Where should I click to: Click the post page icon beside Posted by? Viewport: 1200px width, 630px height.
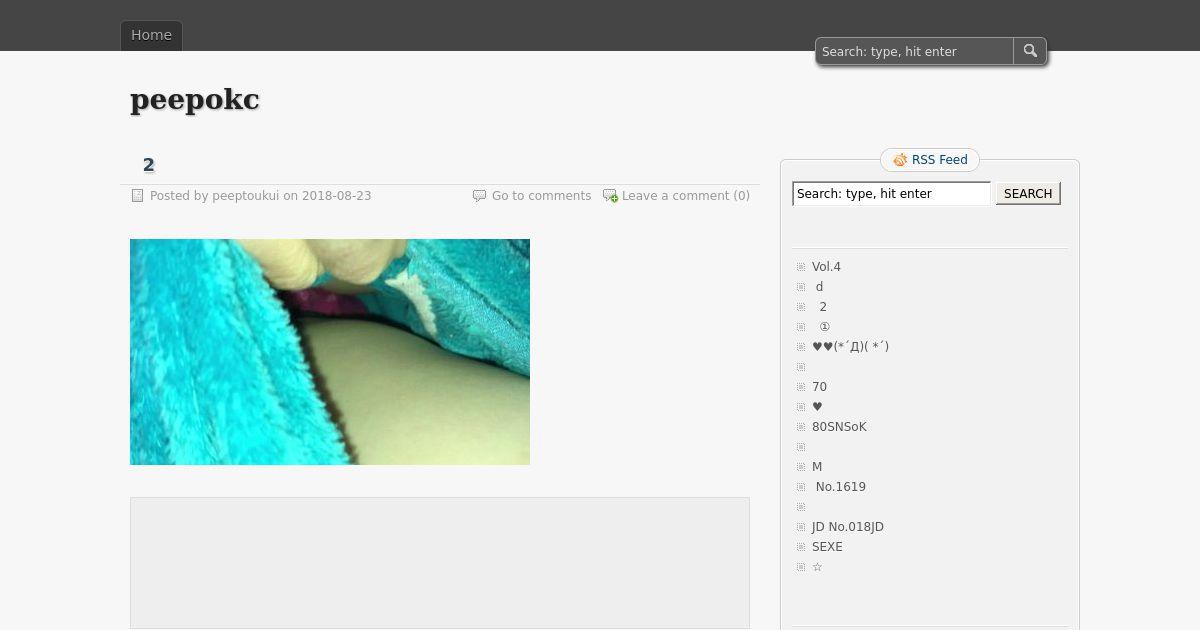[x=138, y=196]
